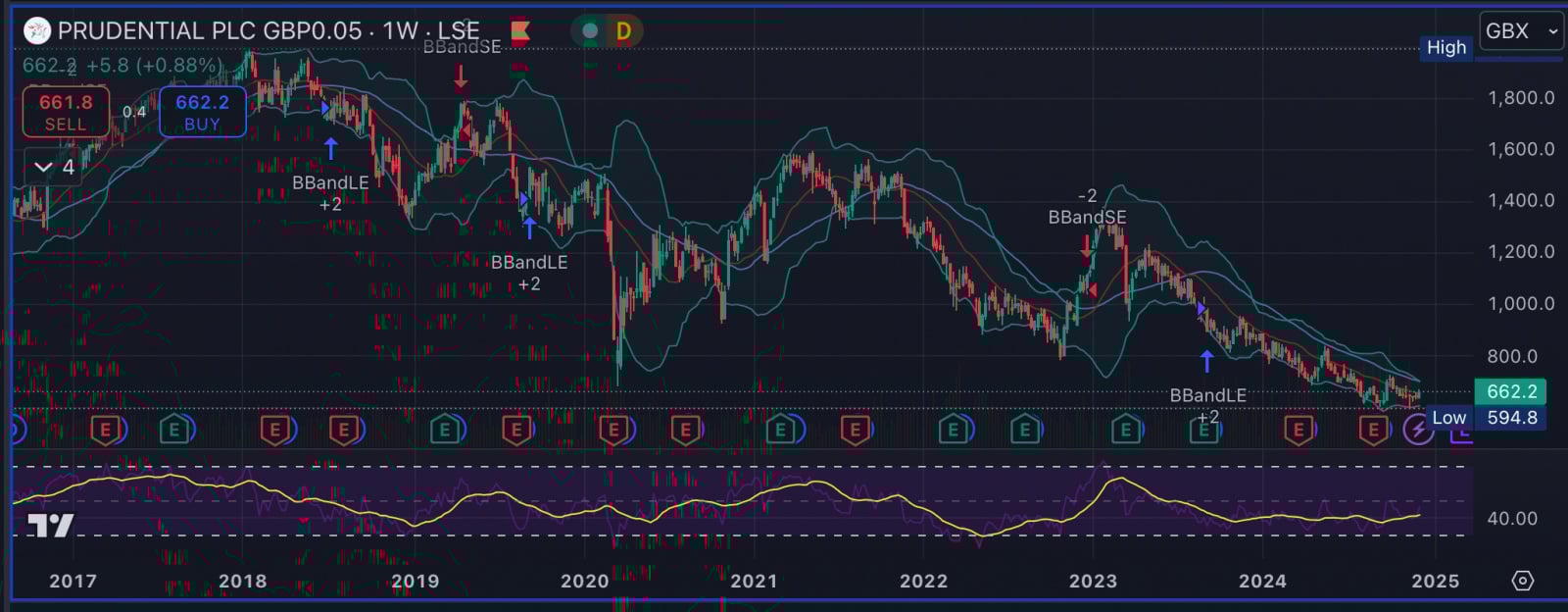
Task: Click blue up arrow above the 2019 BBandLE label
Action: pyautogui.click(x=530, y=228)
